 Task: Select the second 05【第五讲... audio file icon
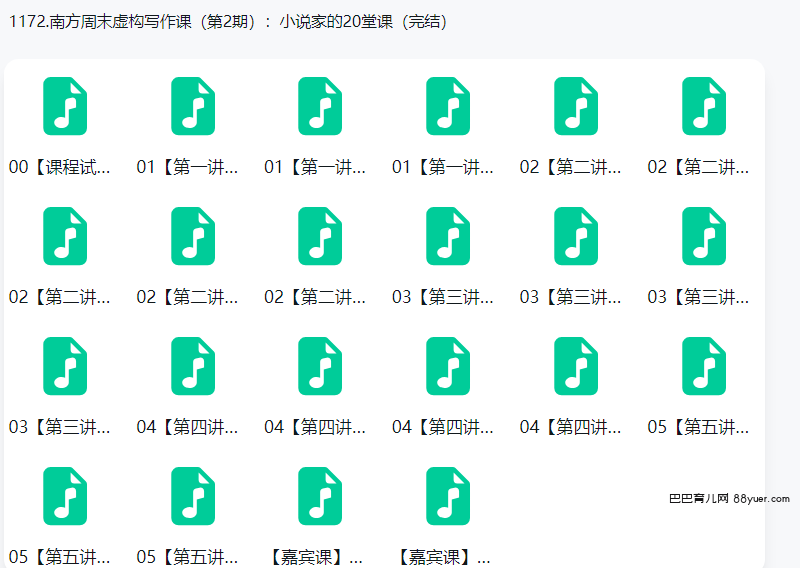coord(65,496)
